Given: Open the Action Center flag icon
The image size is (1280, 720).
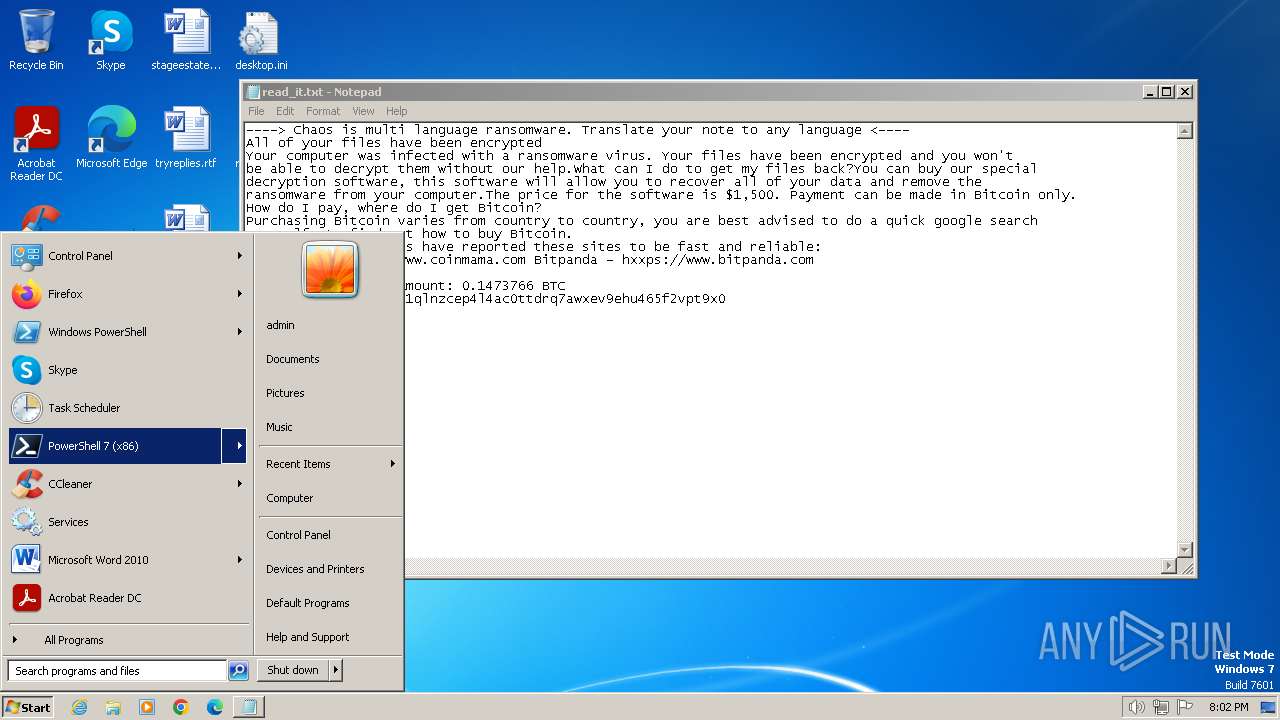Looking at the screenshot, I should click(1185, 707).
